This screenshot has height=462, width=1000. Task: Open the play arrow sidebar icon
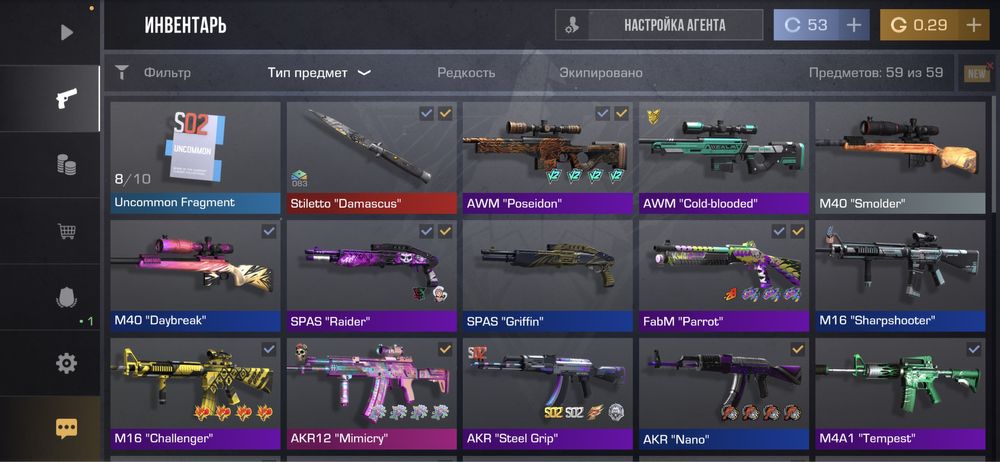66,32
